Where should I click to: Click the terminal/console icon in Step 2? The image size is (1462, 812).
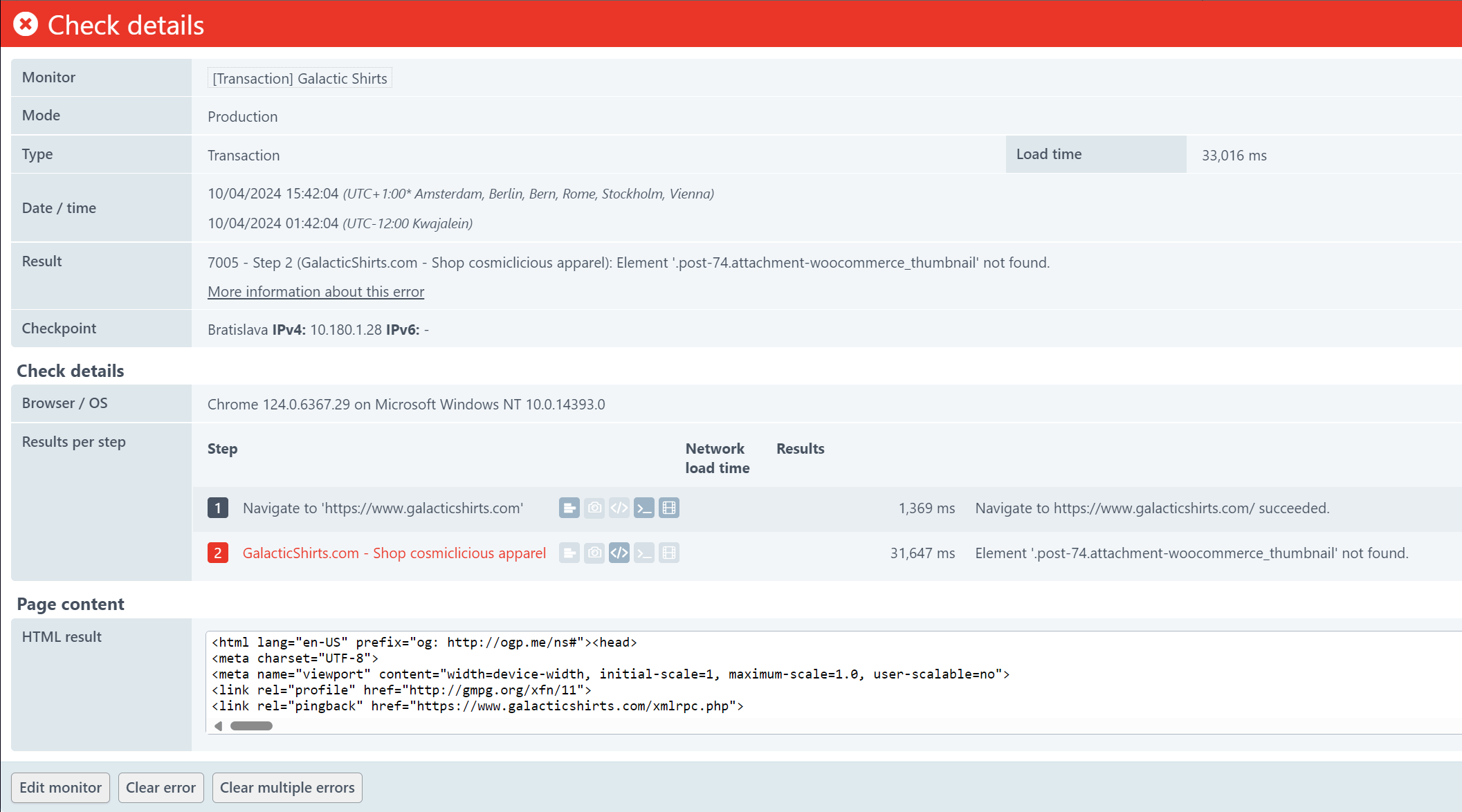click(x=644, y=552)
